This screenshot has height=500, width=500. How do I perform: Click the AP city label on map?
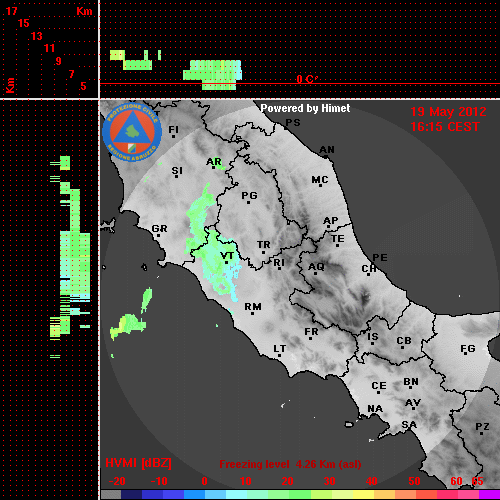pyautogui.click(x=331, y=221)
